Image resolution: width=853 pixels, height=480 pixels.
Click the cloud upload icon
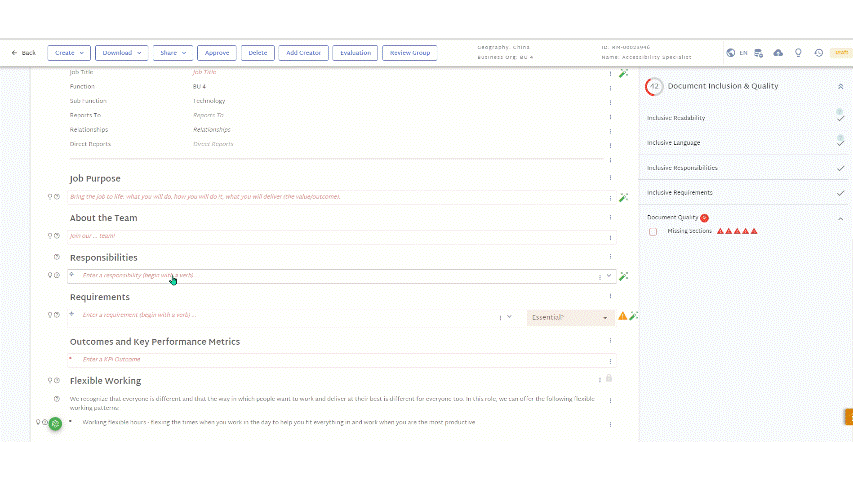(x=778, y=53)
